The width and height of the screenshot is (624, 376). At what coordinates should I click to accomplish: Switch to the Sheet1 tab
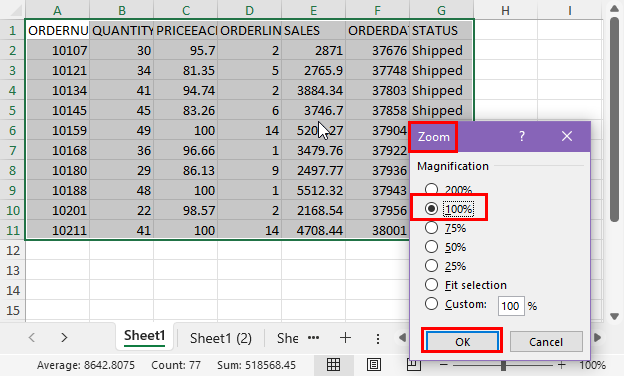[144, 336]
